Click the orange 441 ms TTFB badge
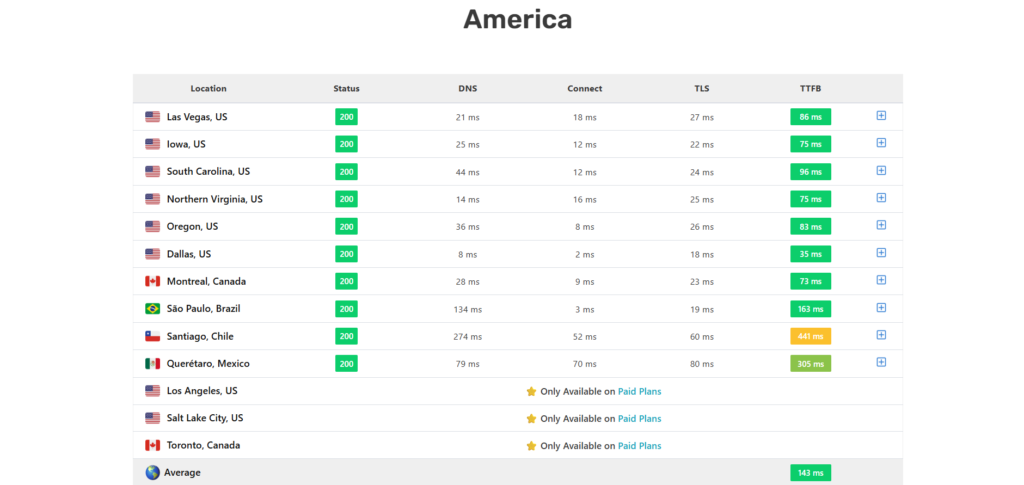The height and width of the screenshot is (485, 1024). pos(810,336)
